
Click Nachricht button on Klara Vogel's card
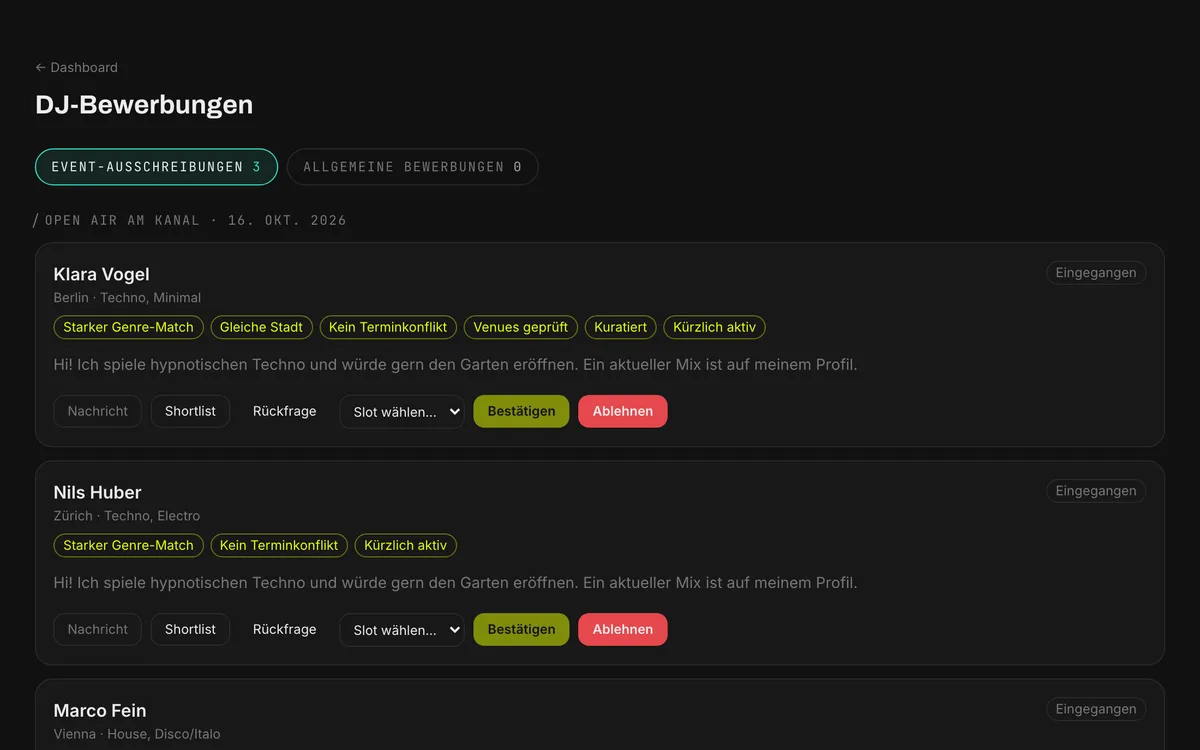coord(98,411)
